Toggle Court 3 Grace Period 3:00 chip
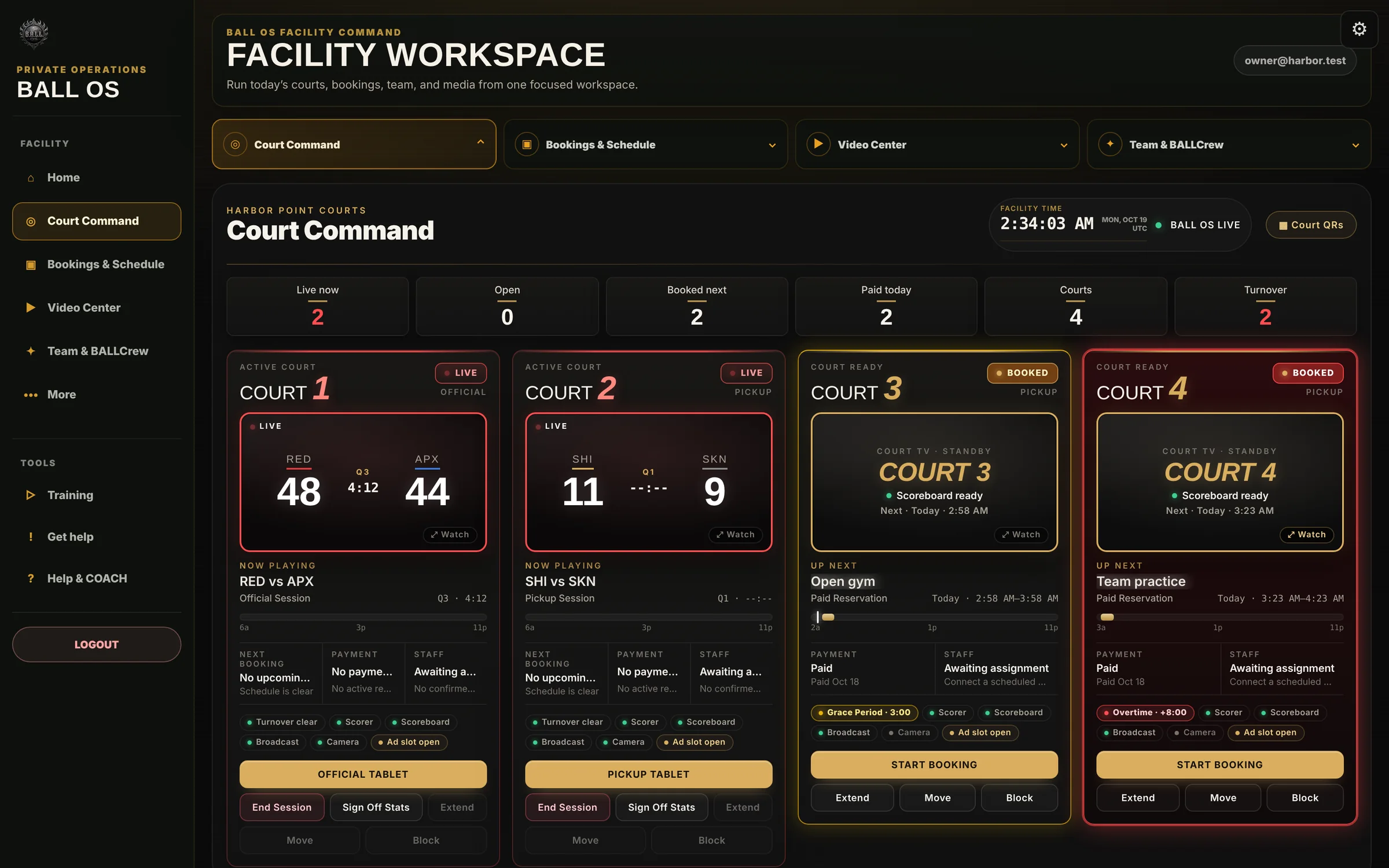Viewport: 1389px width, 868px height. pyautogui.click(x=865, y=713)
